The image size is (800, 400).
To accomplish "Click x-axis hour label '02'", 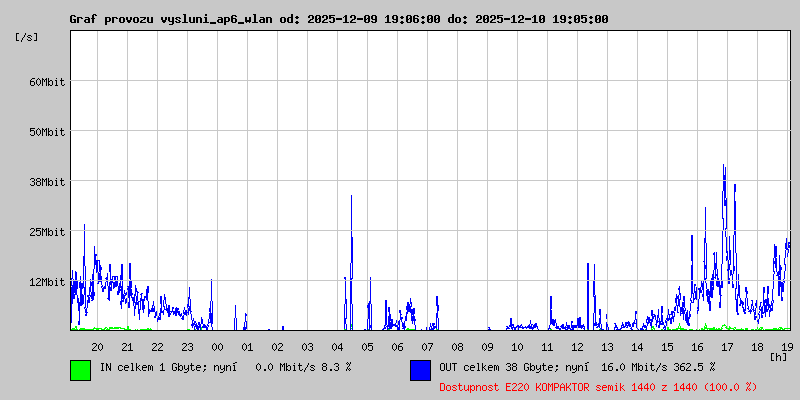I will (x=277, y=347).
